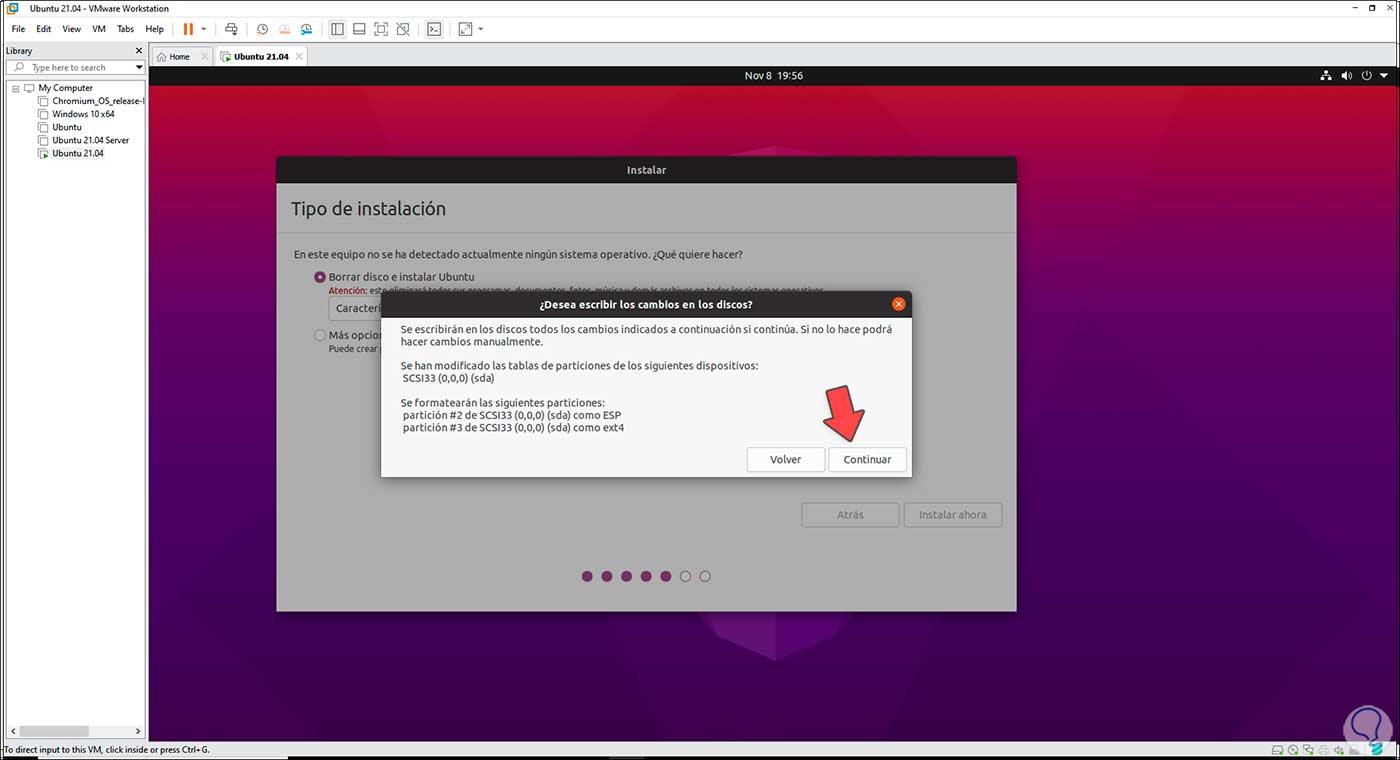The image size is (1400, 760).
Task: Open the Help menu
Action: point(154,29)
